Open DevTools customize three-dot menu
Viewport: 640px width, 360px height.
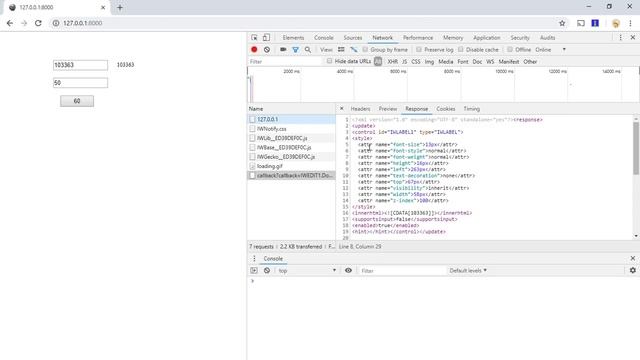620,38
